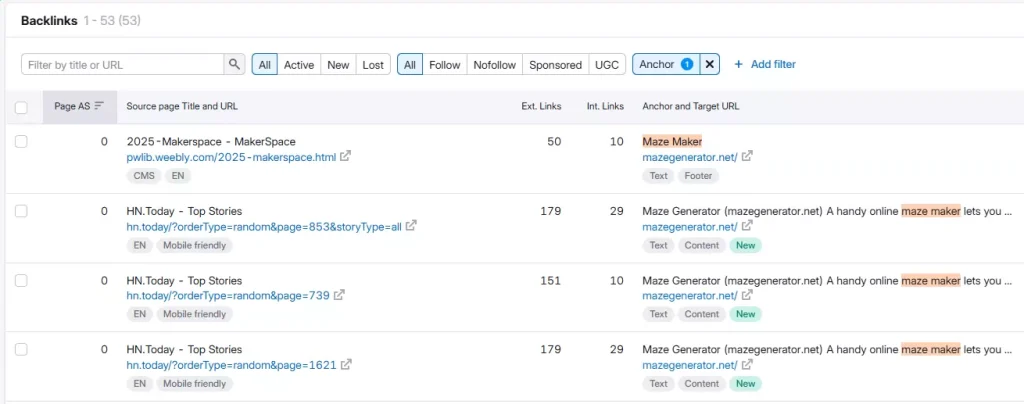Tick the select-all checkbox in table header
The width and height of the screenshot is (1024, 404).
click(22, 107)
